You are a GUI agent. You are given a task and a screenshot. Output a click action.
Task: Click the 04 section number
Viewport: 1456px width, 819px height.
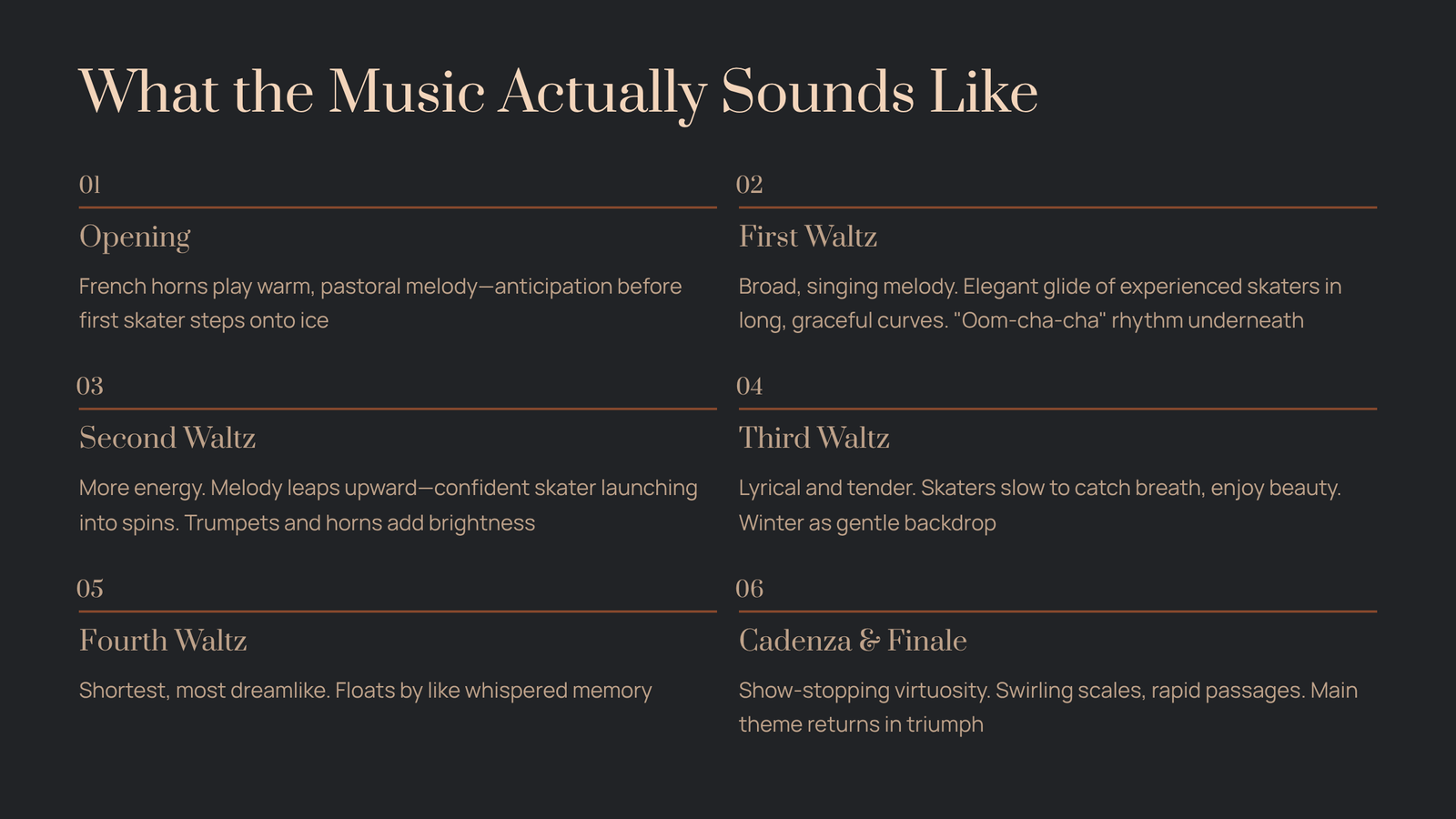[749, 387]
